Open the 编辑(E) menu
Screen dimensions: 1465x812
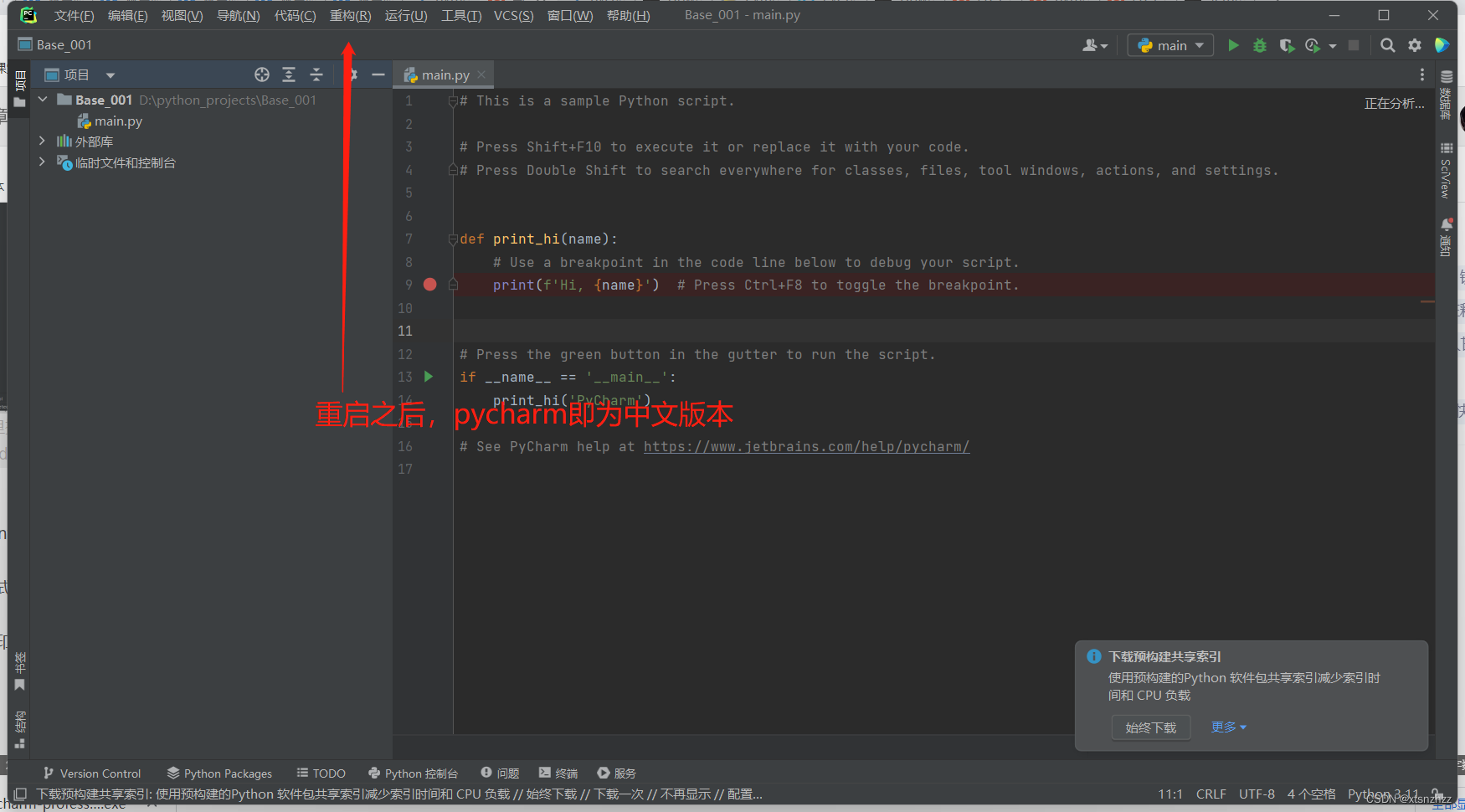[x=128, y=15]
